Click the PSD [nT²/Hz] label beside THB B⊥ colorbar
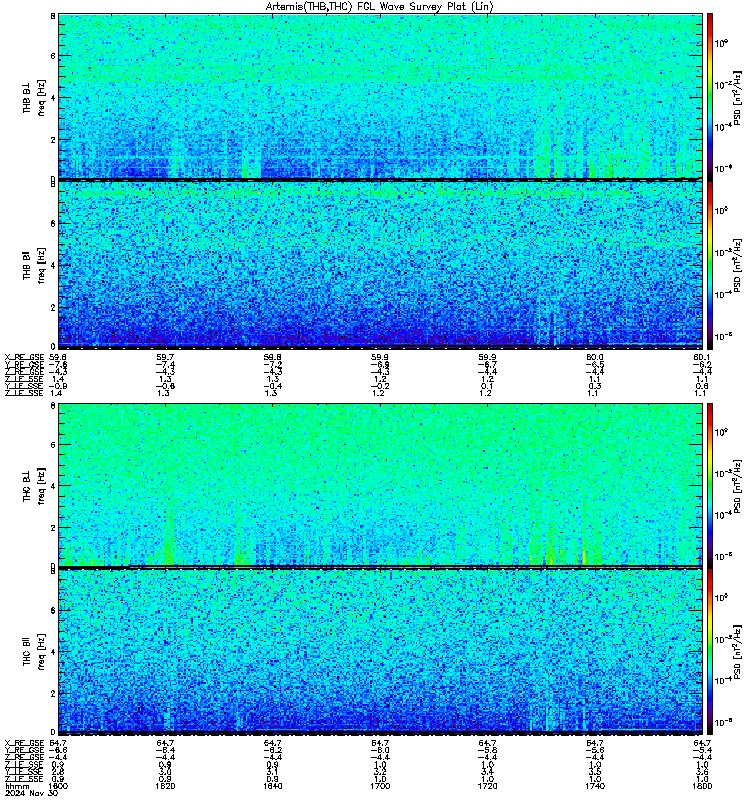The image size is (750, 800). click(737, 97)
